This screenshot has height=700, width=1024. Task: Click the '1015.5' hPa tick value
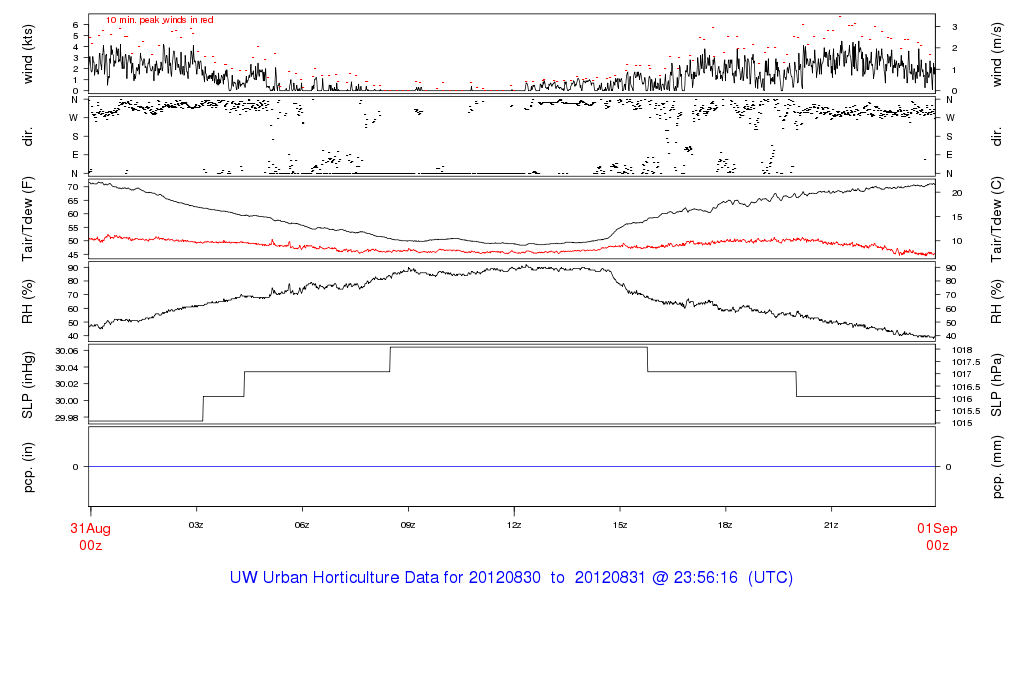click(x=966, y=411)
